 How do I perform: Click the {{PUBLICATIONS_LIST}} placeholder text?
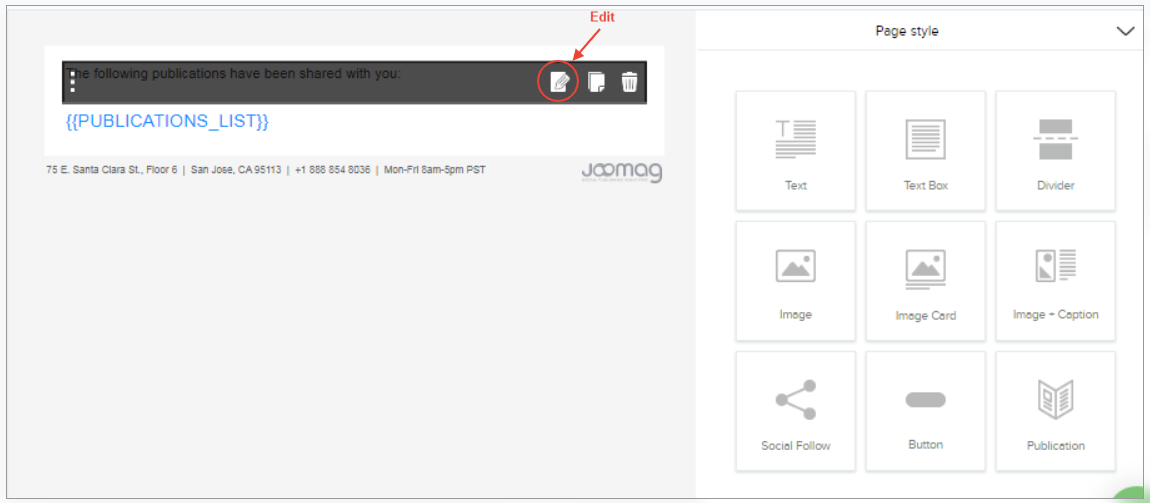[167, 121]
